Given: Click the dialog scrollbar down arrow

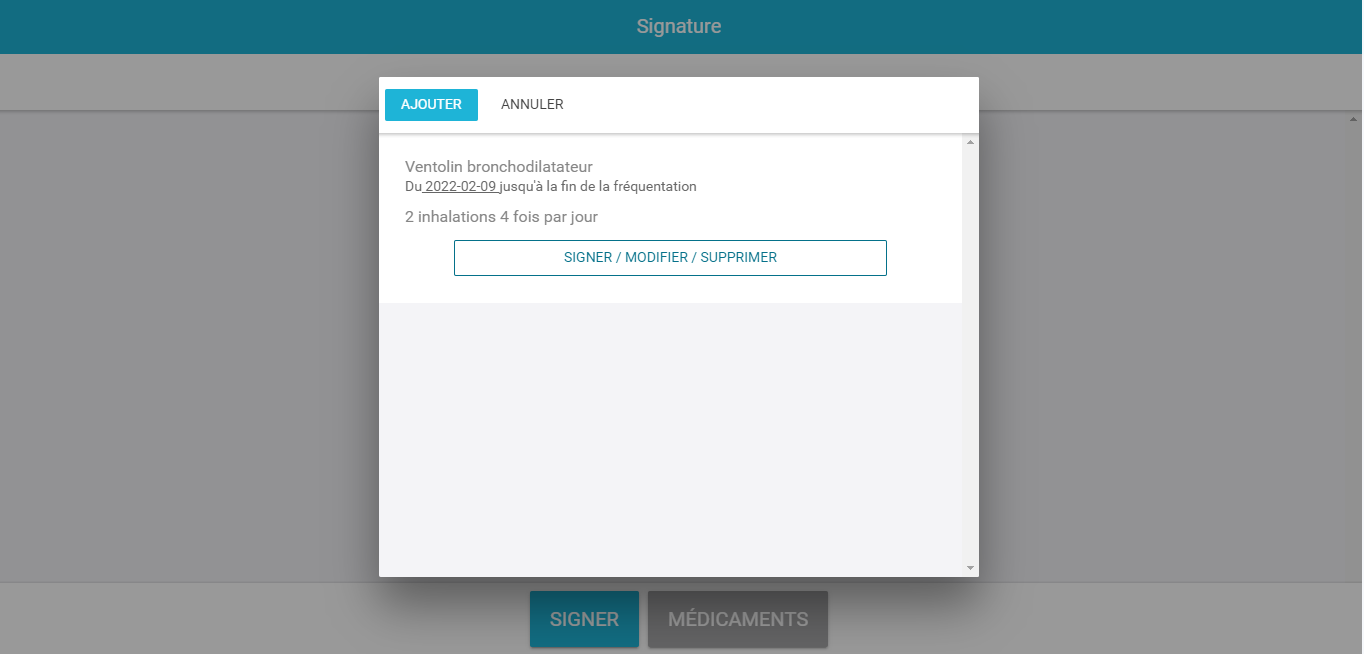Looking at the screenshot, I should coord(970,568).
